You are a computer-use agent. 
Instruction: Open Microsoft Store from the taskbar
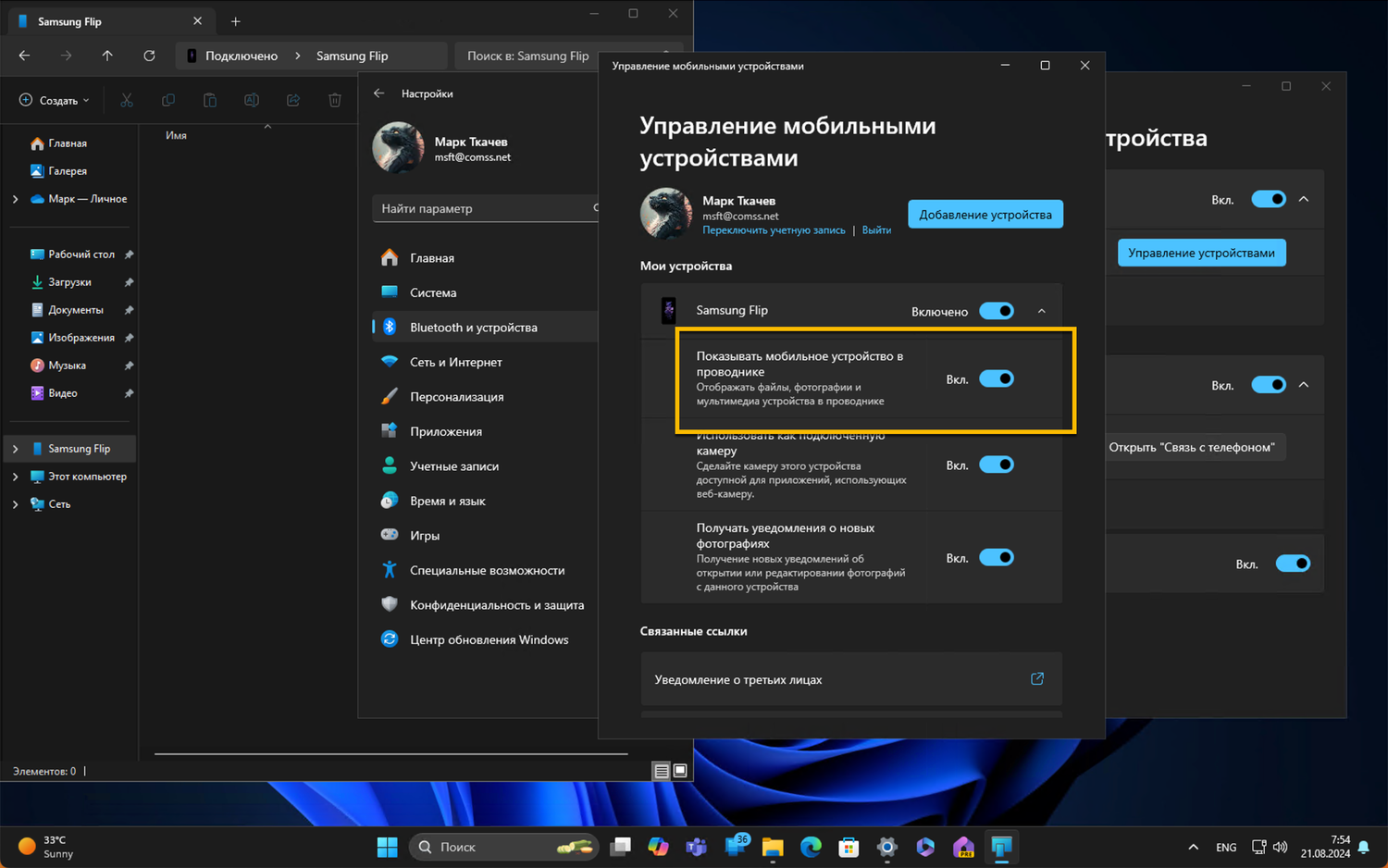tap(849, 847)
